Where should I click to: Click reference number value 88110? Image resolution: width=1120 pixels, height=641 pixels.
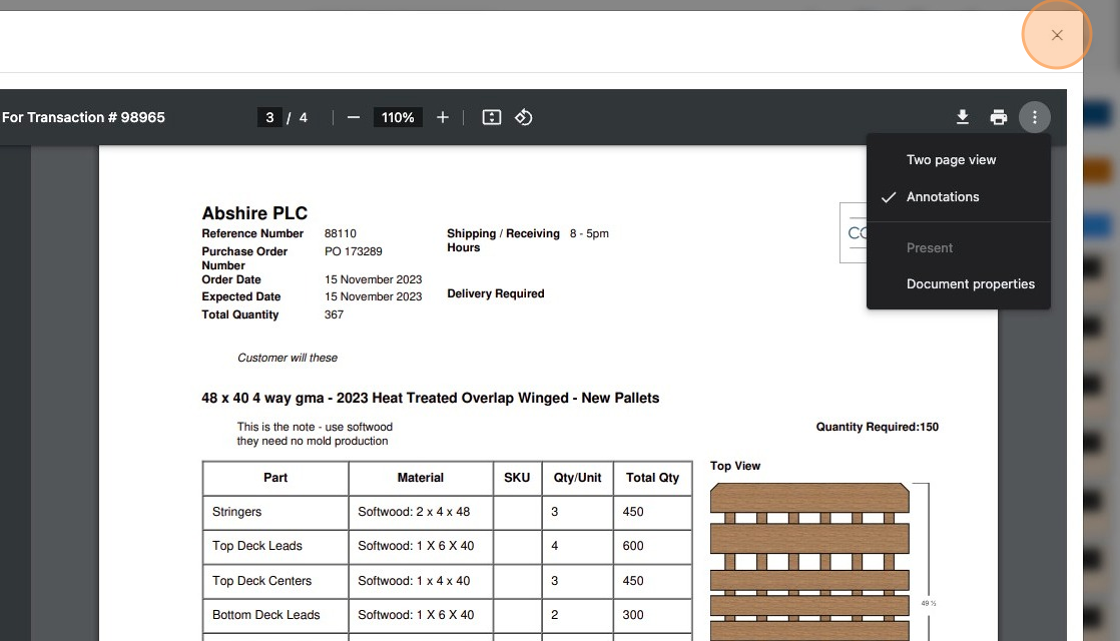[x=340, y=234]
